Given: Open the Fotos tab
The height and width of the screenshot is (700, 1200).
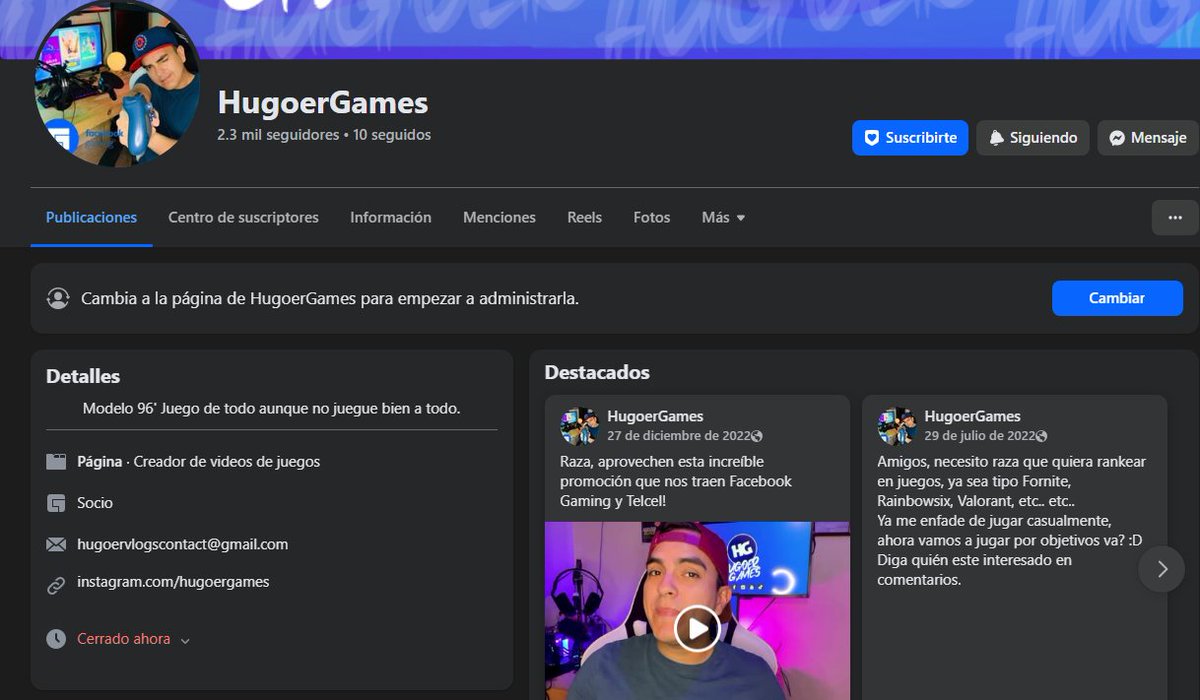Looking at the screenshot, I should (651, 217).
